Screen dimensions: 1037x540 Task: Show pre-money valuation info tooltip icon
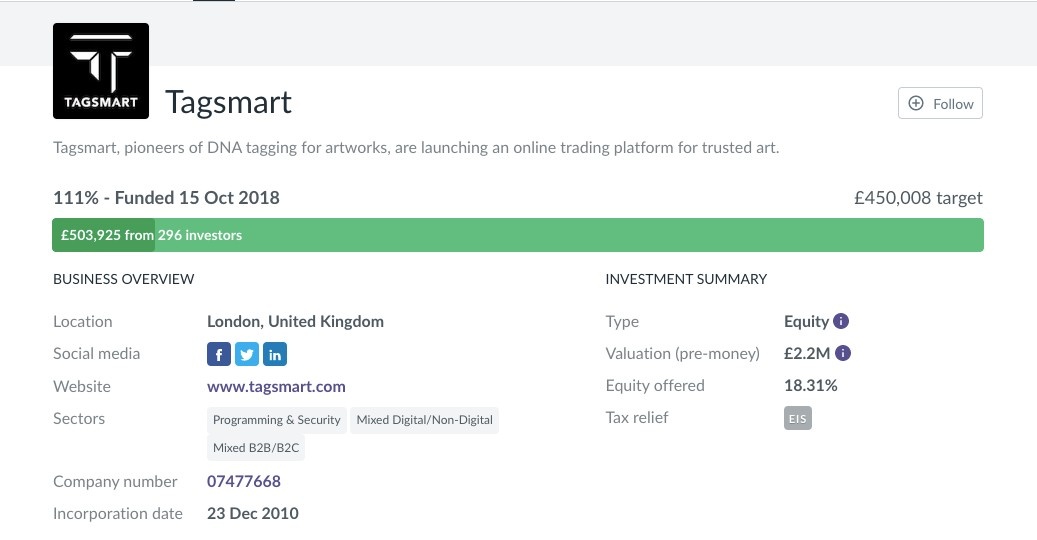coord(843,354)
